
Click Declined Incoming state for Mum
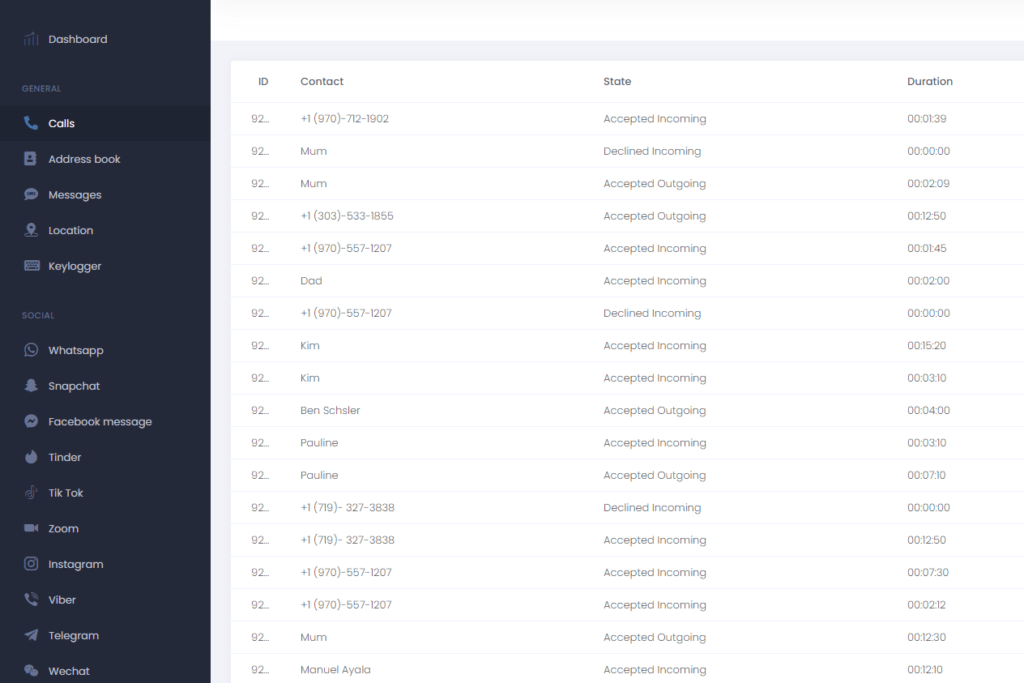[652, 151]
